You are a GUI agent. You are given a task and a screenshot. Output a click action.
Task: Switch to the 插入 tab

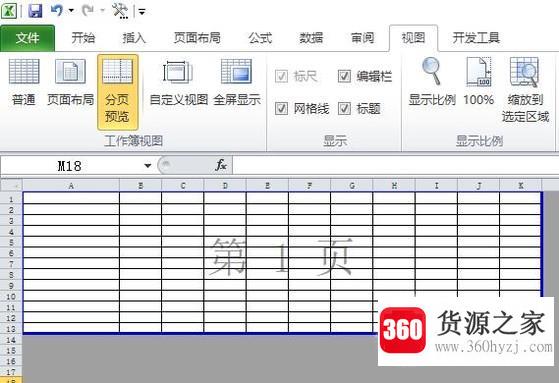click(134, 38)
